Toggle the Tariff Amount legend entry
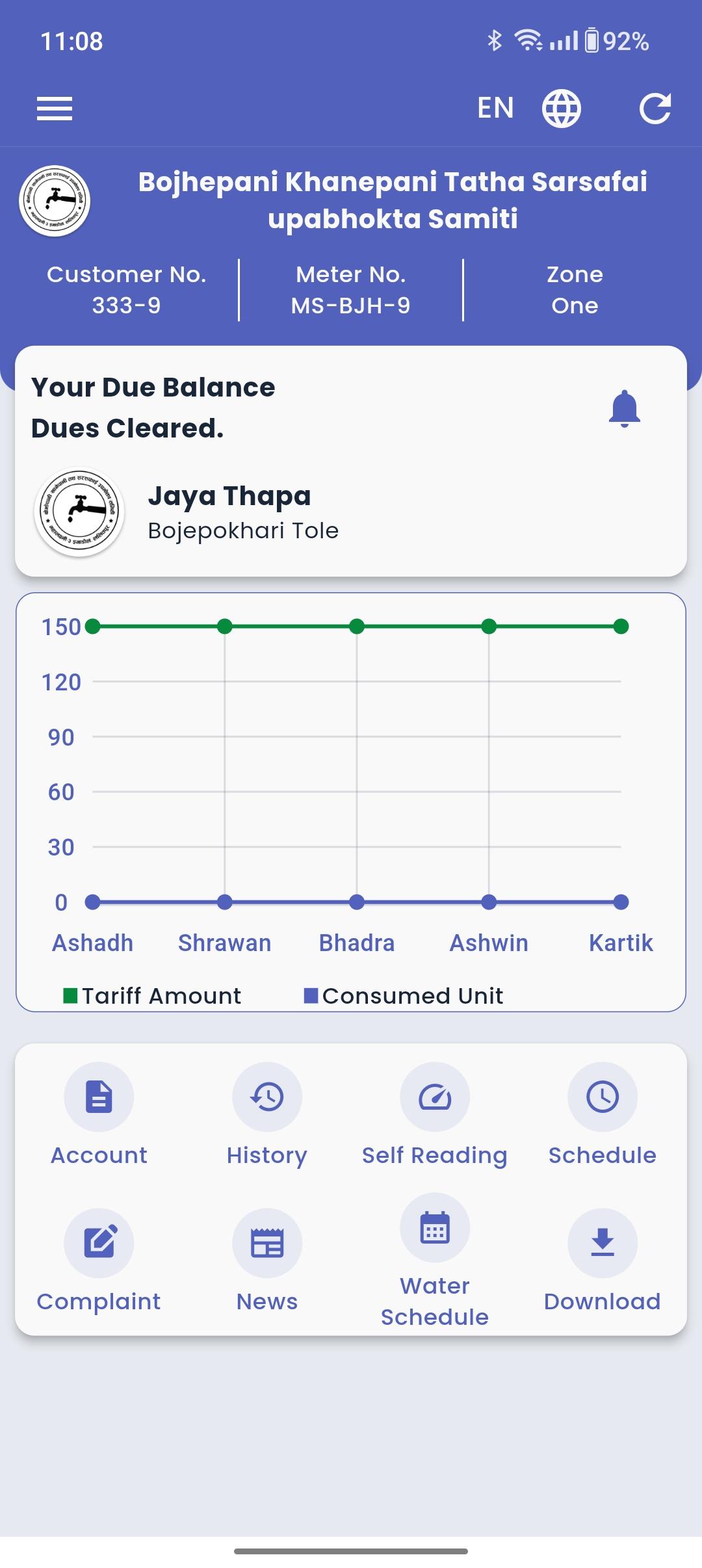 click(x=152, y=996)
